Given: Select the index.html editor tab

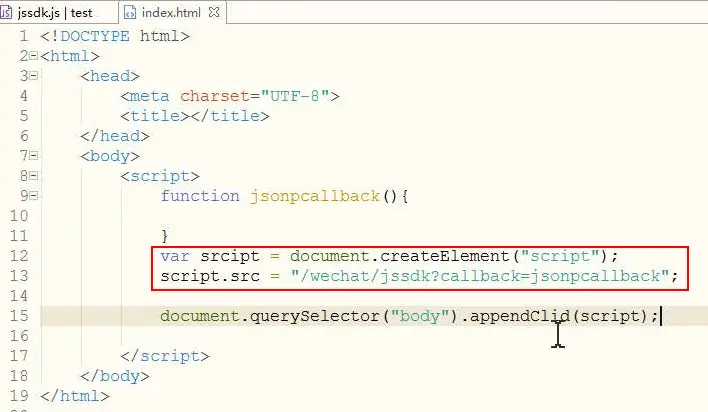Looking at the screenshot, I should pyautogui.click(x=171, y=13).
